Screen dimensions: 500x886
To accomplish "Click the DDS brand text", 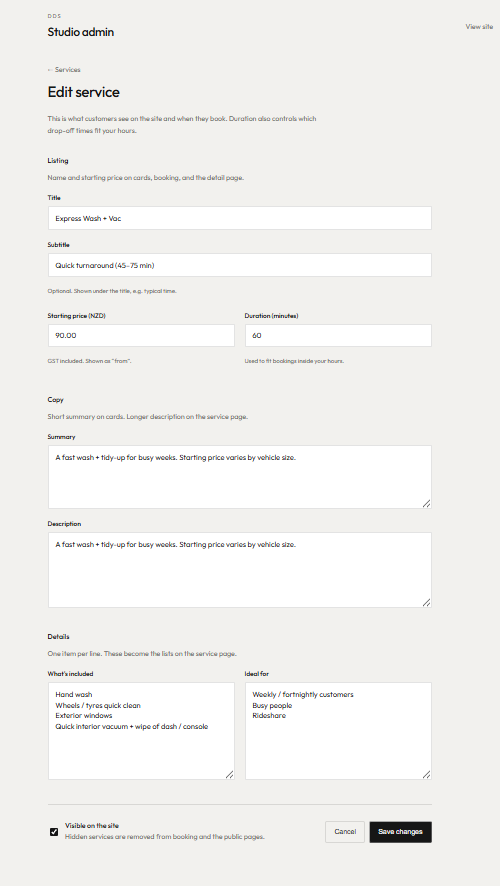I will click(54, 16).
